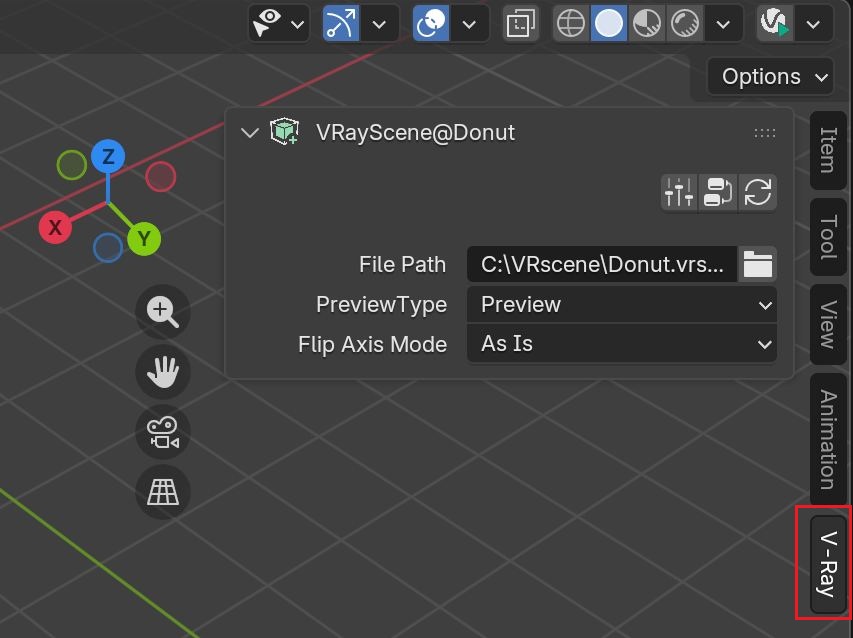Viewport: 853px width, 638px height.
Task: Switch to Solid viewport shading
Action: pos(609,23)
